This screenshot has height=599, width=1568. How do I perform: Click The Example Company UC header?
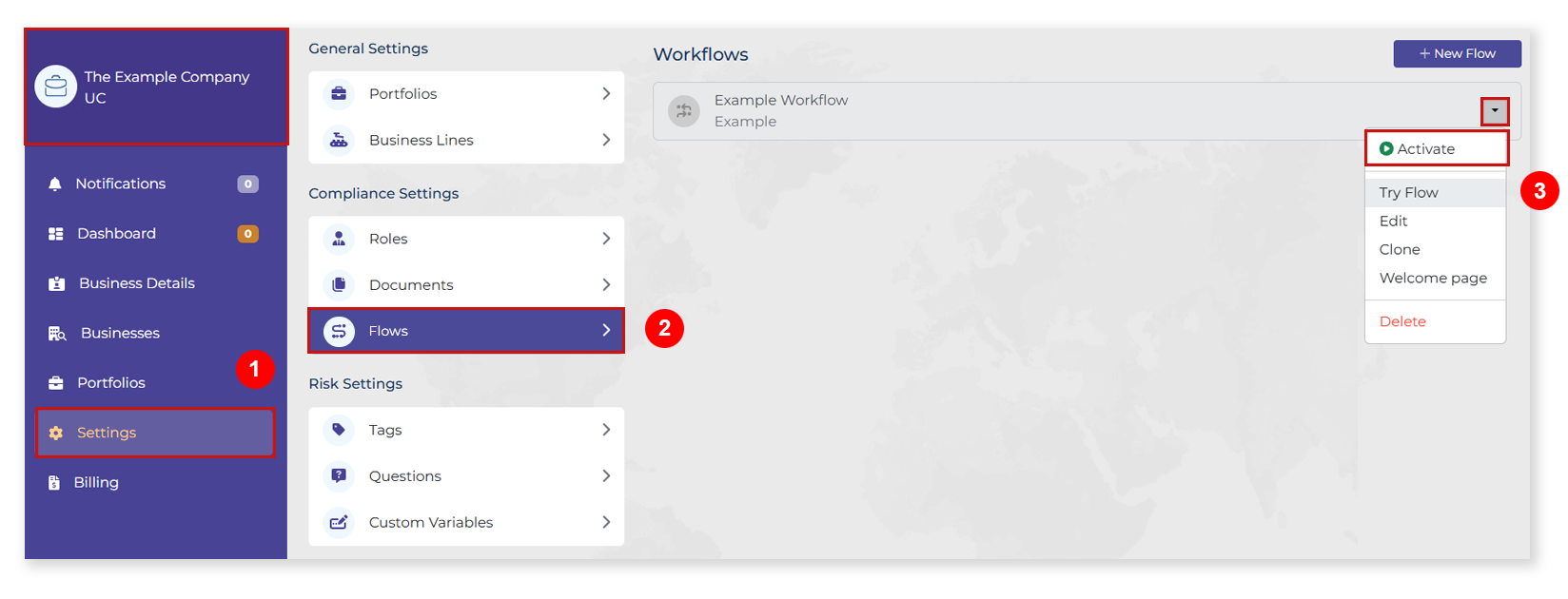156,87
